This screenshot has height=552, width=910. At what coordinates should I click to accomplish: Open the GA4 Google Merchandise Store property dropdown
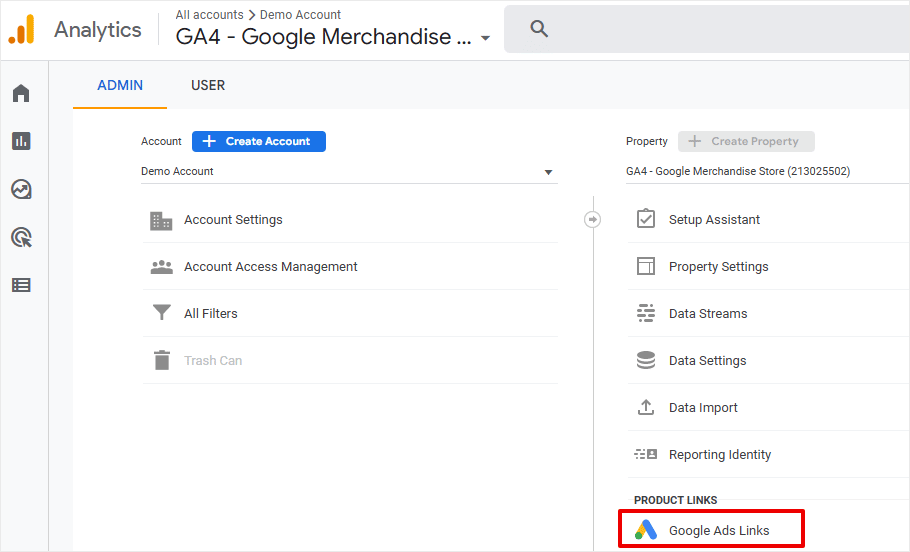(x=767, y=171)
